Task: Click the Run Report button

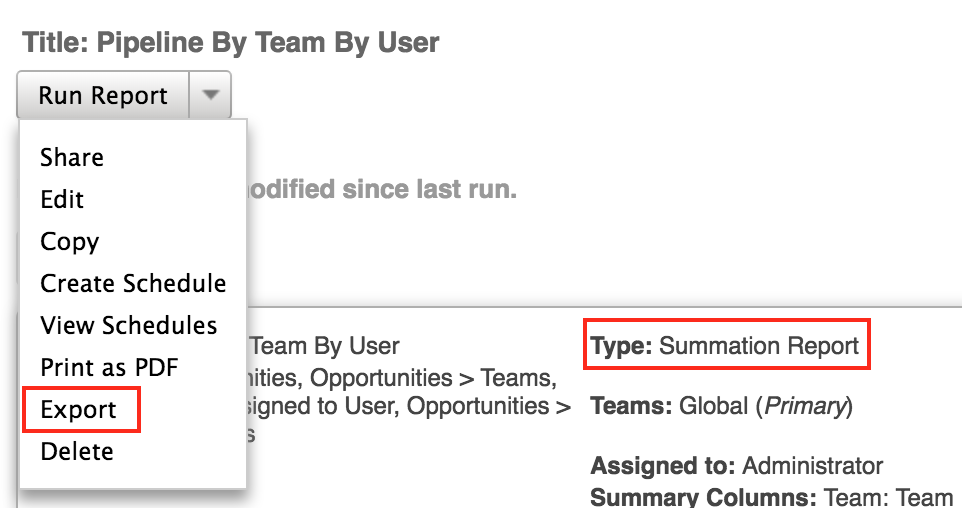Action: [102, 96]
